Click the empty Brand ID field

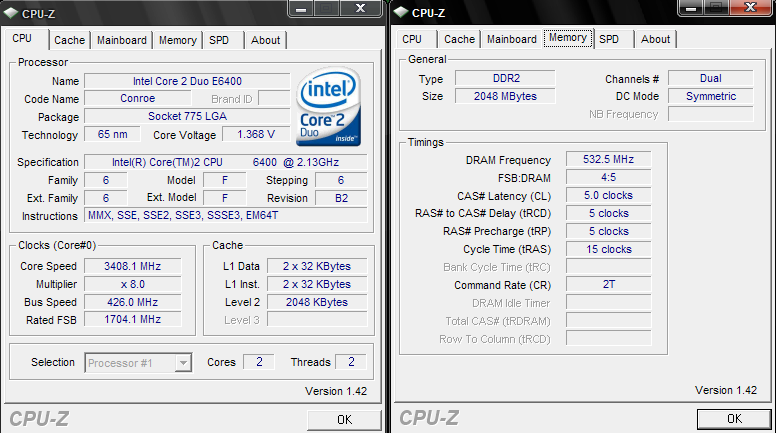tap(274, 98)
